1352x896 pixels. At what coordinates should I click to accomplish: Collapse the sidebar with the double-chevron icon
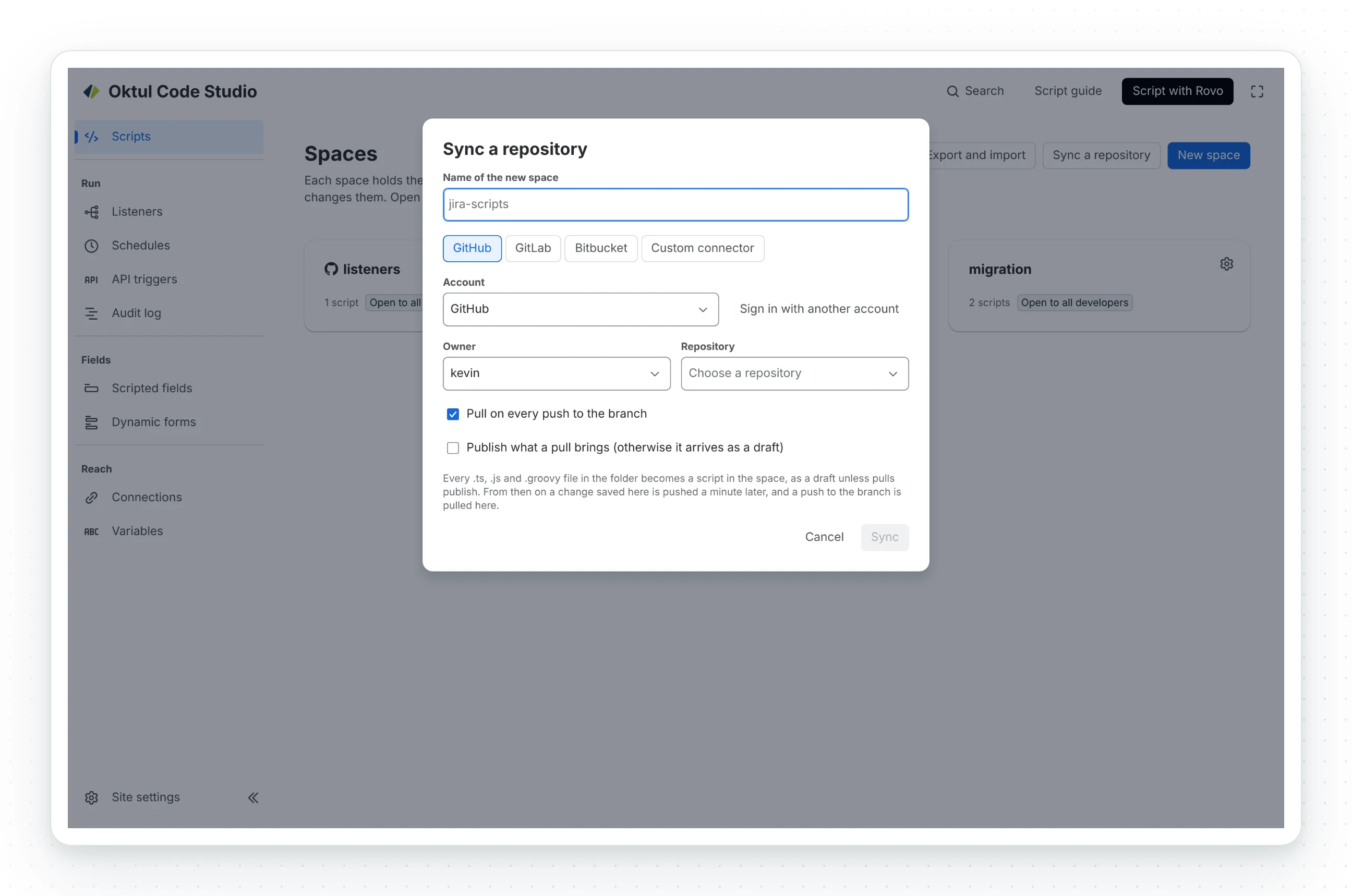click(253, 798)
